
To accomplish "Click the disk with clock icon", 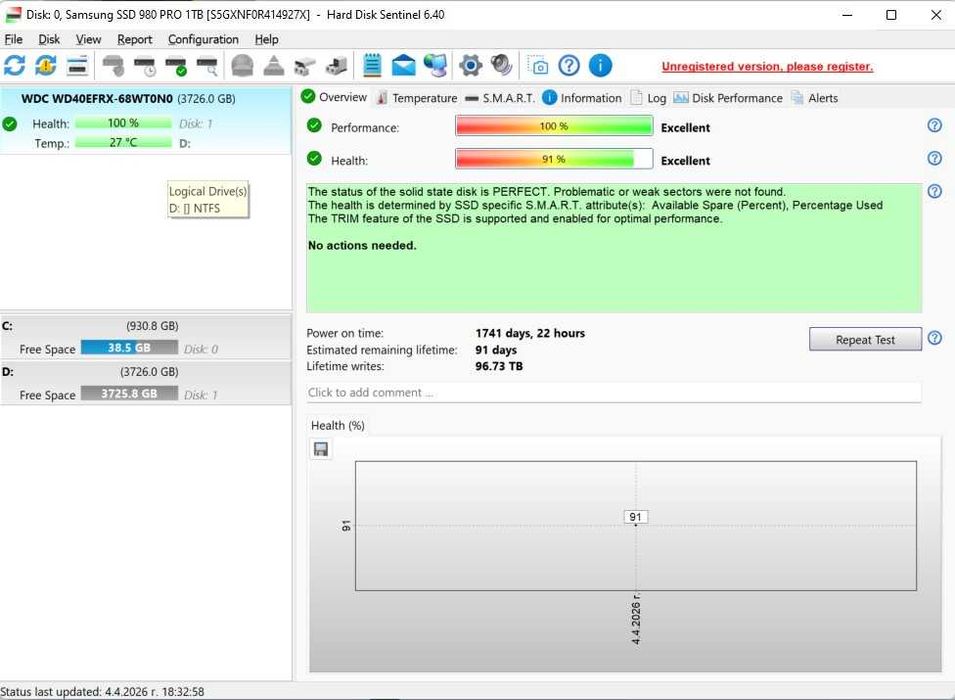I will click(145, 65).
